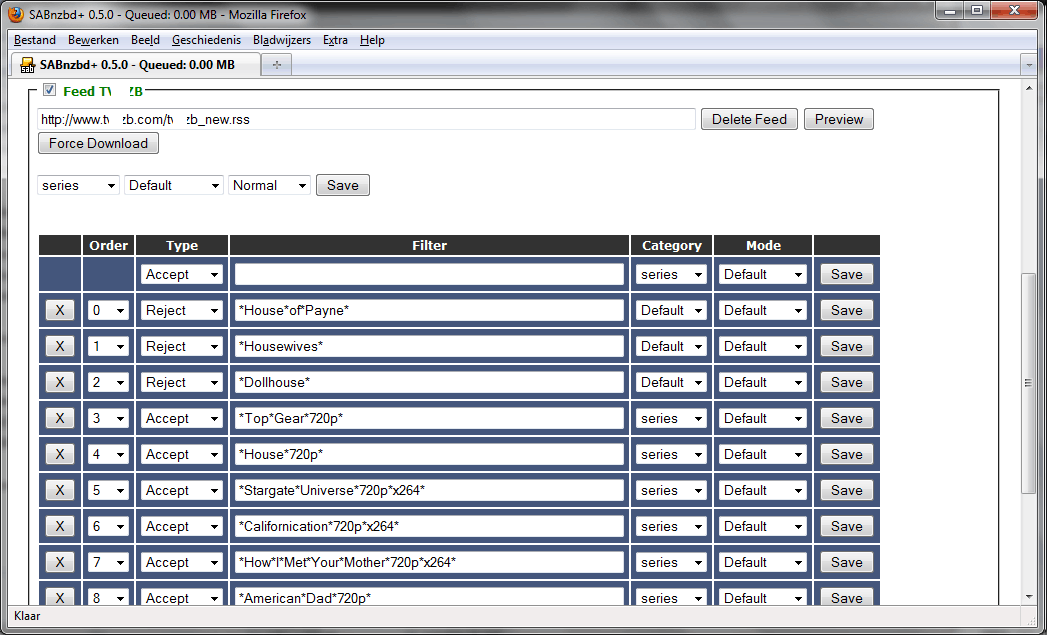Open the feed priority dropdown showing Normal

(270, 186)
